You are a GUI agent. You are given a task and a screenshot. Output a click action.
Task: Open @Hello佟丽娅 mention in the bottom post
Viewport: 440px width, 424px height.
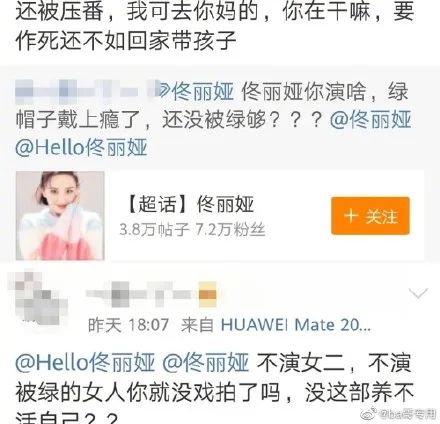85,363
